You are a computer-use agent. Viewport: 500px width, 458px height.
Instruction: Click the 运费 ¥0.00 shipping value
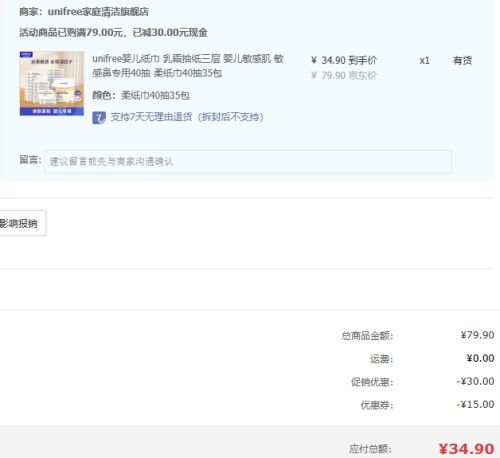coord(480,358)
